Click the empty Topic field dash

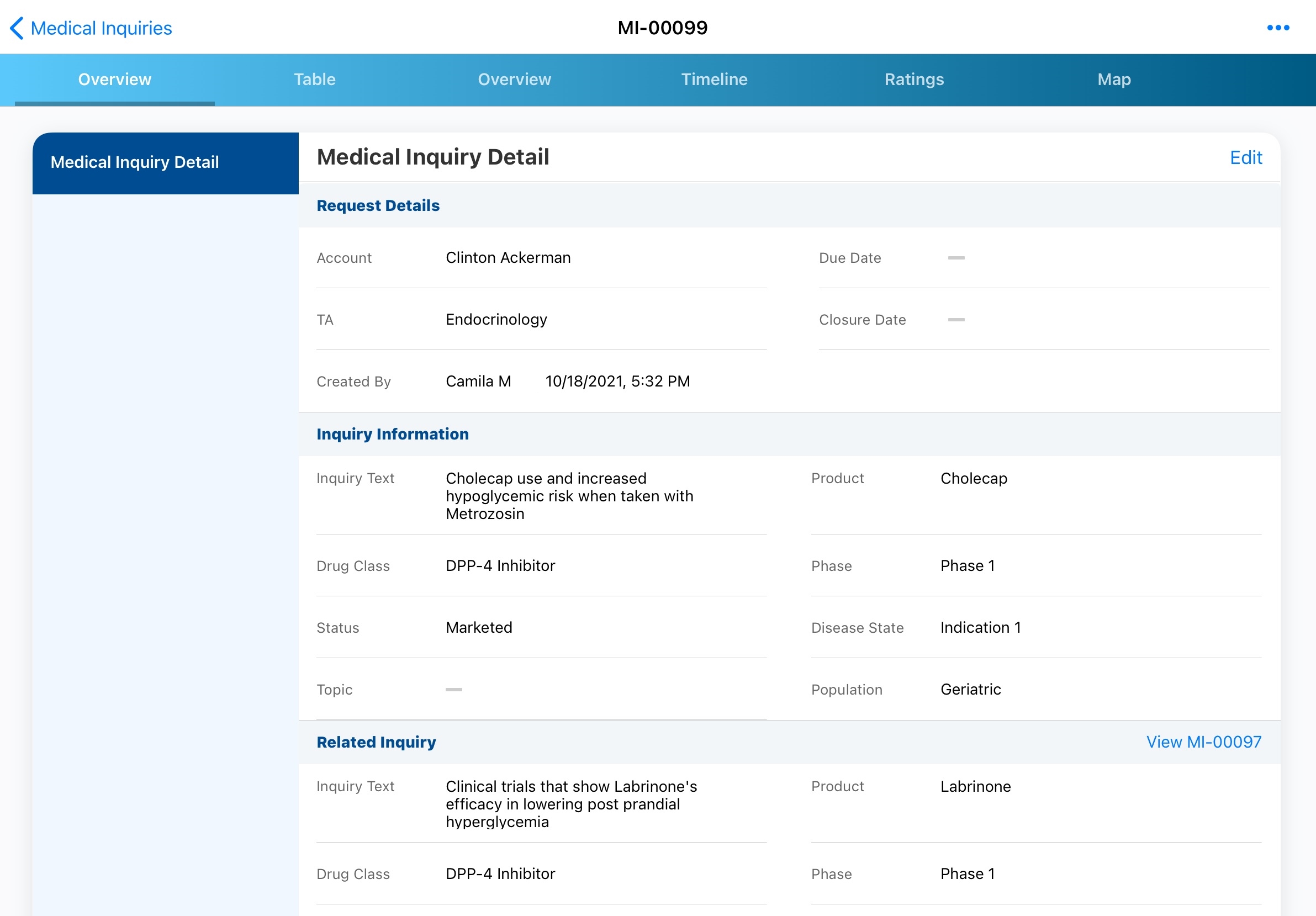453,689
